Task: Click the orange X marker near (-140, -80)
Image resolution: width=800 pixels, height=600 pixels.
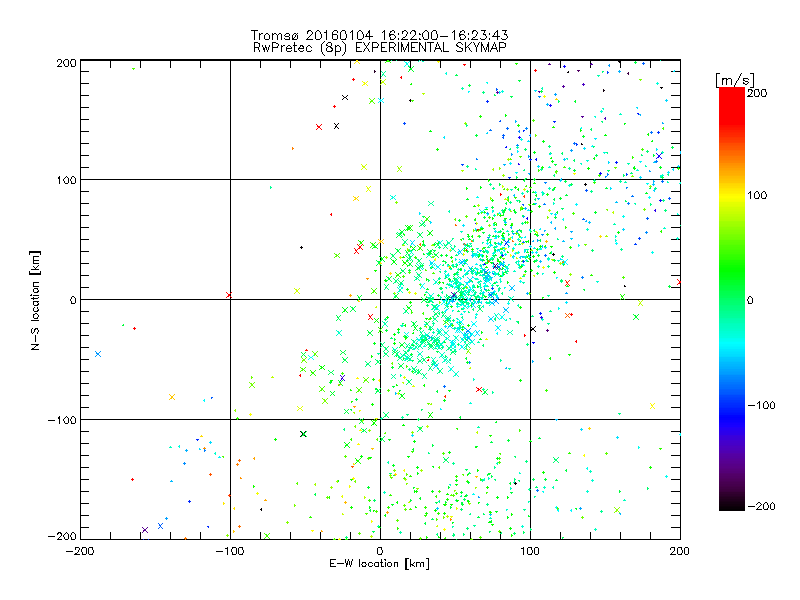Action: [x=172, y=397]
